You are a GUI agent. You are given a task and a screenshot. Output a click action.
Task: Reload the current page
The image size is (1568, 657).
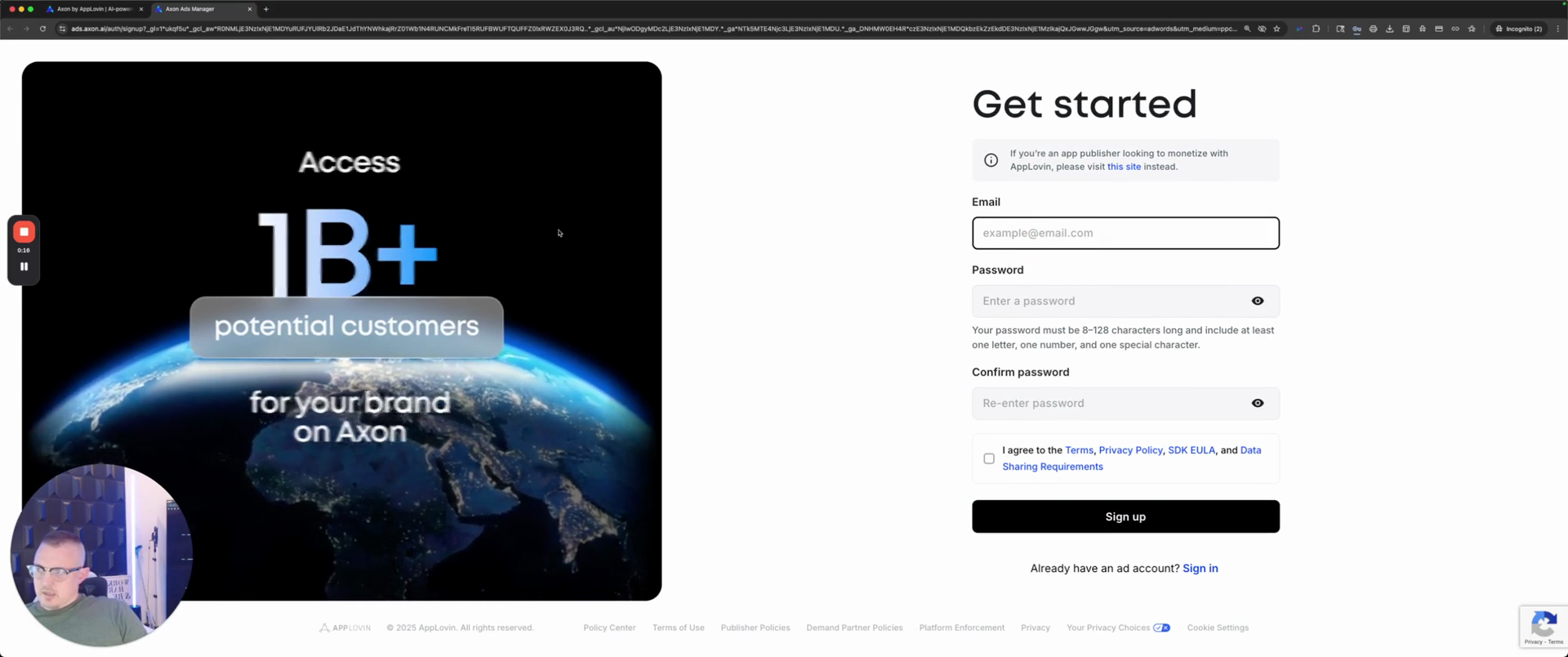coord(42,29)
